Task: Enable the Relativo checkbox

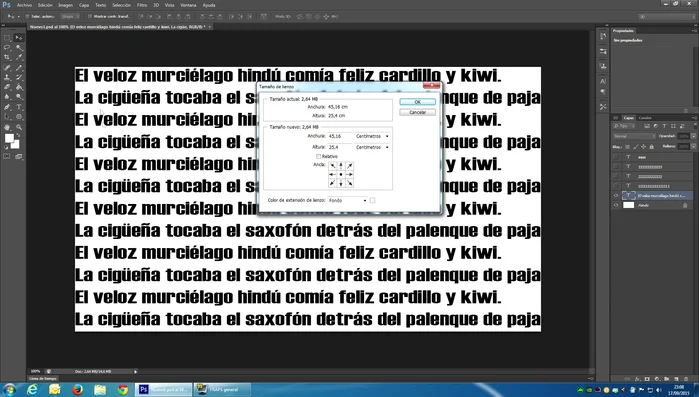Action: (x=318, y=156)
